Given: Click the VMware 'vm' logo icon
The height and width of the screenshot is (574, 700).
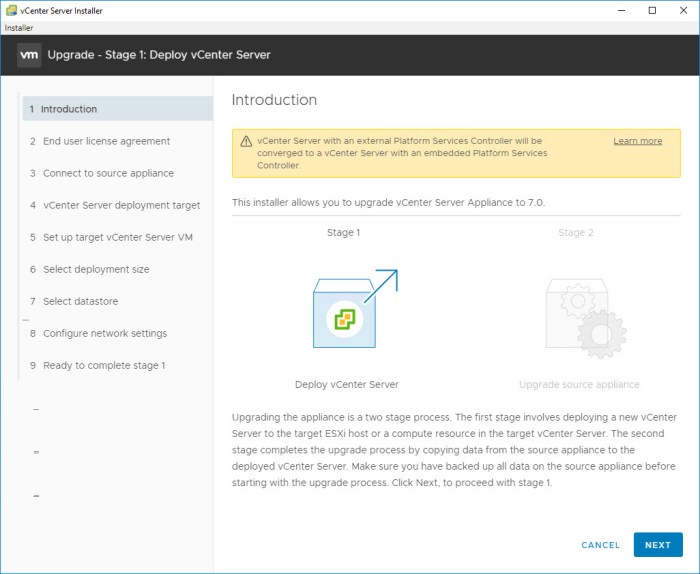Looking at the screenshot, I should click(28, 55).
